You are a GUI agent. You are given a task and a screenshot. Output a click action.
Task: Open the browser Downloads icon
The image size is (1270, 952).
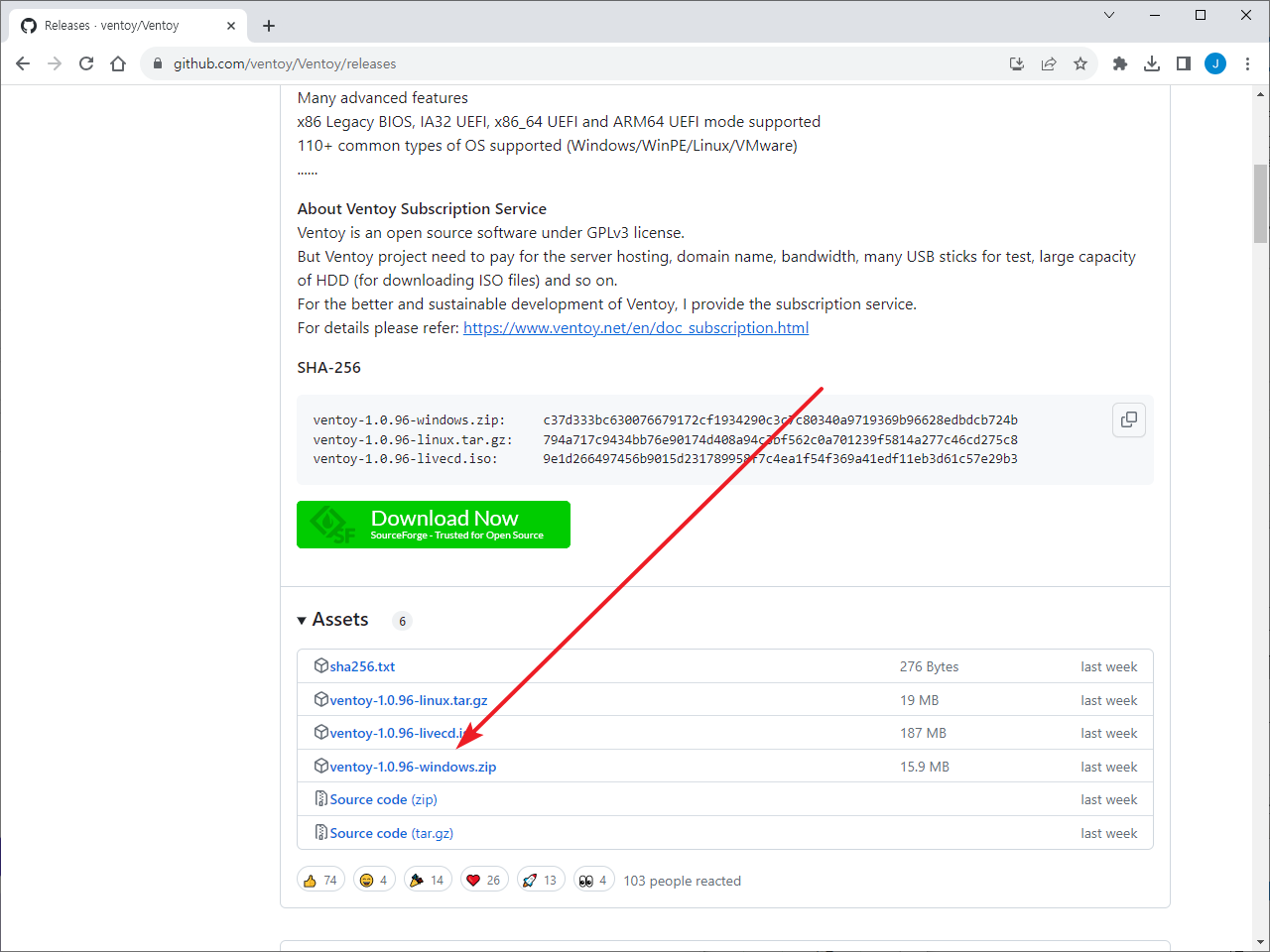(1152, 63)
